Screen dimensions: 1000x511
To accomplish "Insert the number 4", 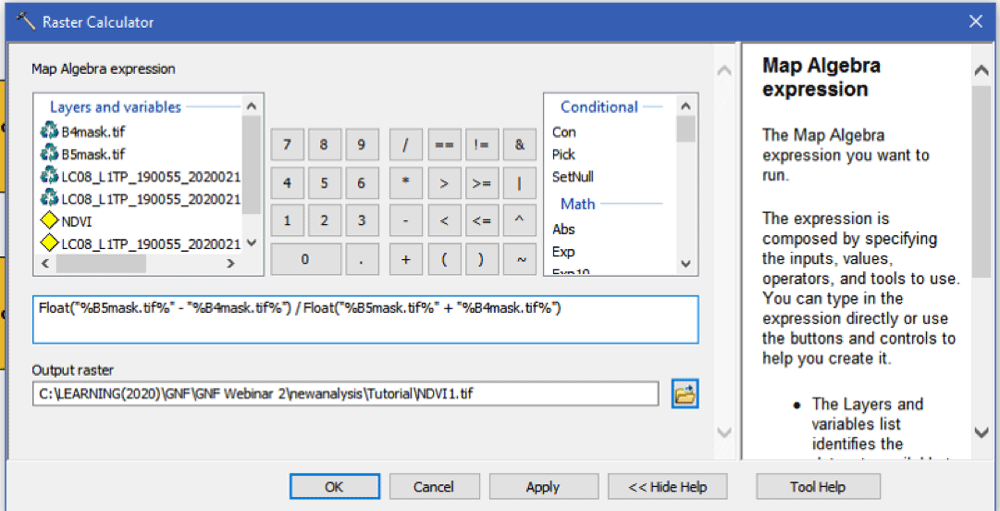I will [287, 183].
